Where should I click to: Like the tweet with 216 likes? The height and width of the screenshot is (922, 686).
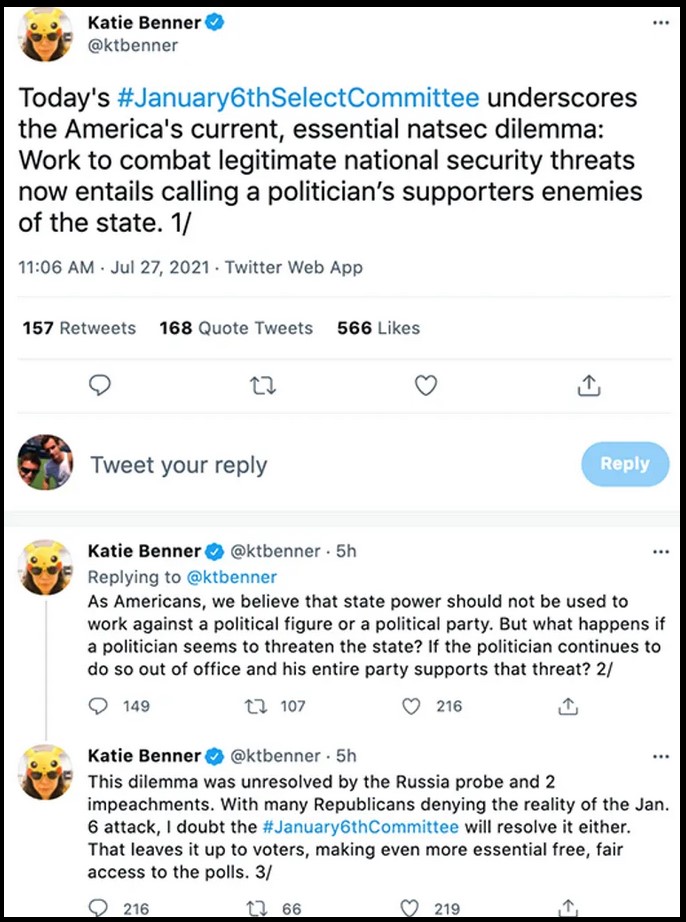pyautogui.click(x=411, y=706)
